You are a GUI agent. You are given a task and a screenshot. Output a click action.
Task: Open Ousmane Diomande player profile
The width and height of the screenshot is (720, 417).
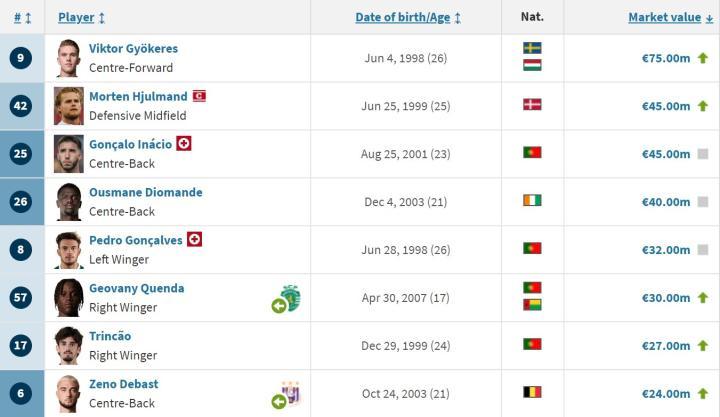pyautogui.click(x=145, y=192)
